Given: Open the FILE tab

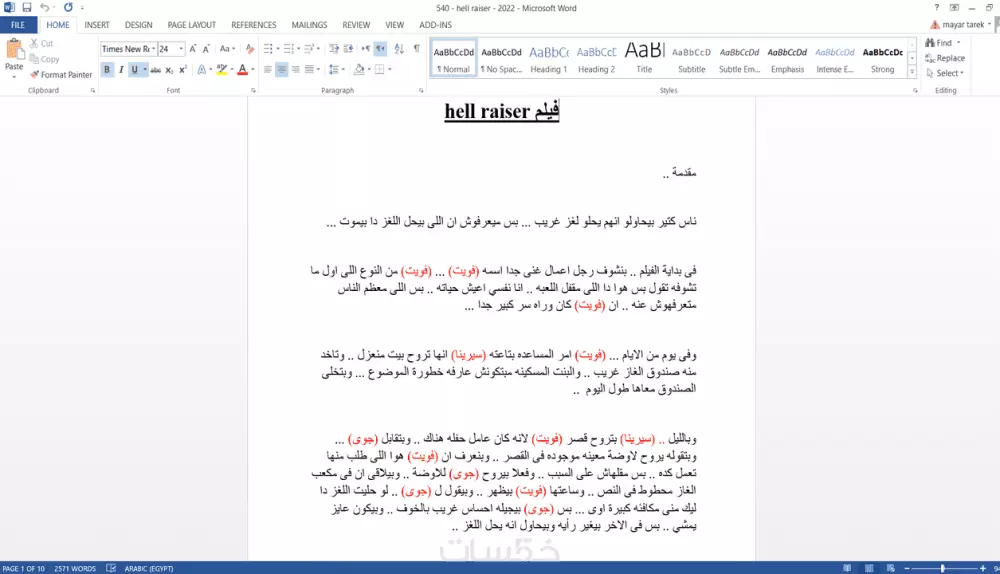Looking at the screenshot, I should click(x=18, y=25).
